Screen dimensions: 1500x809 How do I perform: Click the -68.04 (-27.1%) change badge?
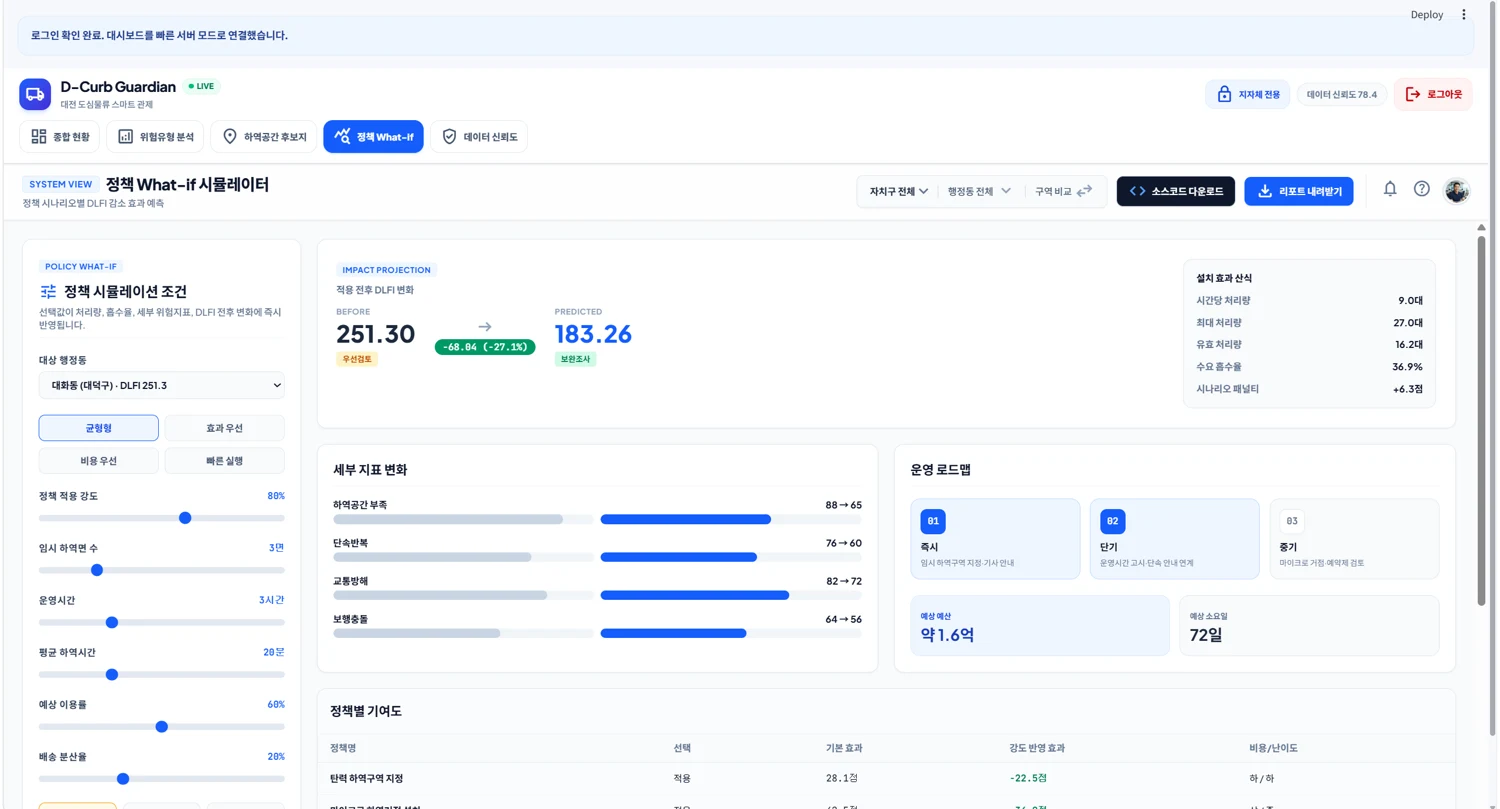click(x=485, y=347)
